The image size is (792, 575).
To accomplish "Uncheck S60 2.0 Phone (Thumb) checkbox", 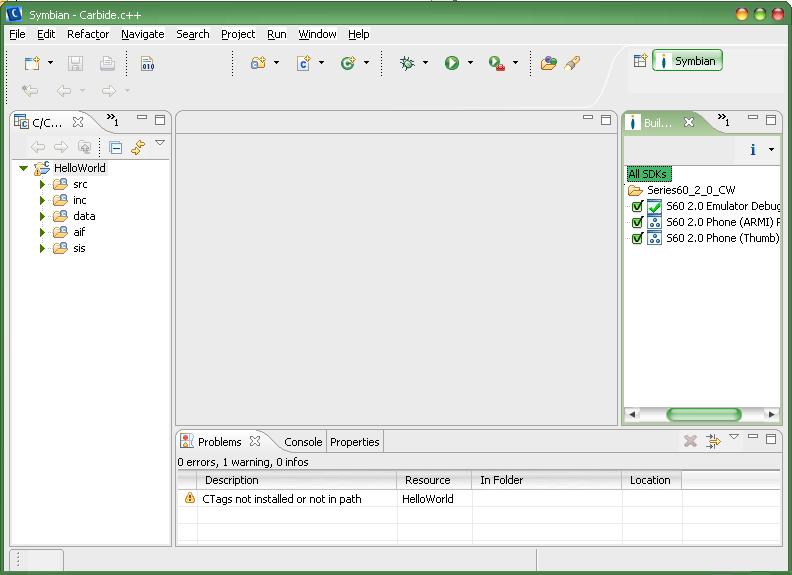I will (637, 238).
